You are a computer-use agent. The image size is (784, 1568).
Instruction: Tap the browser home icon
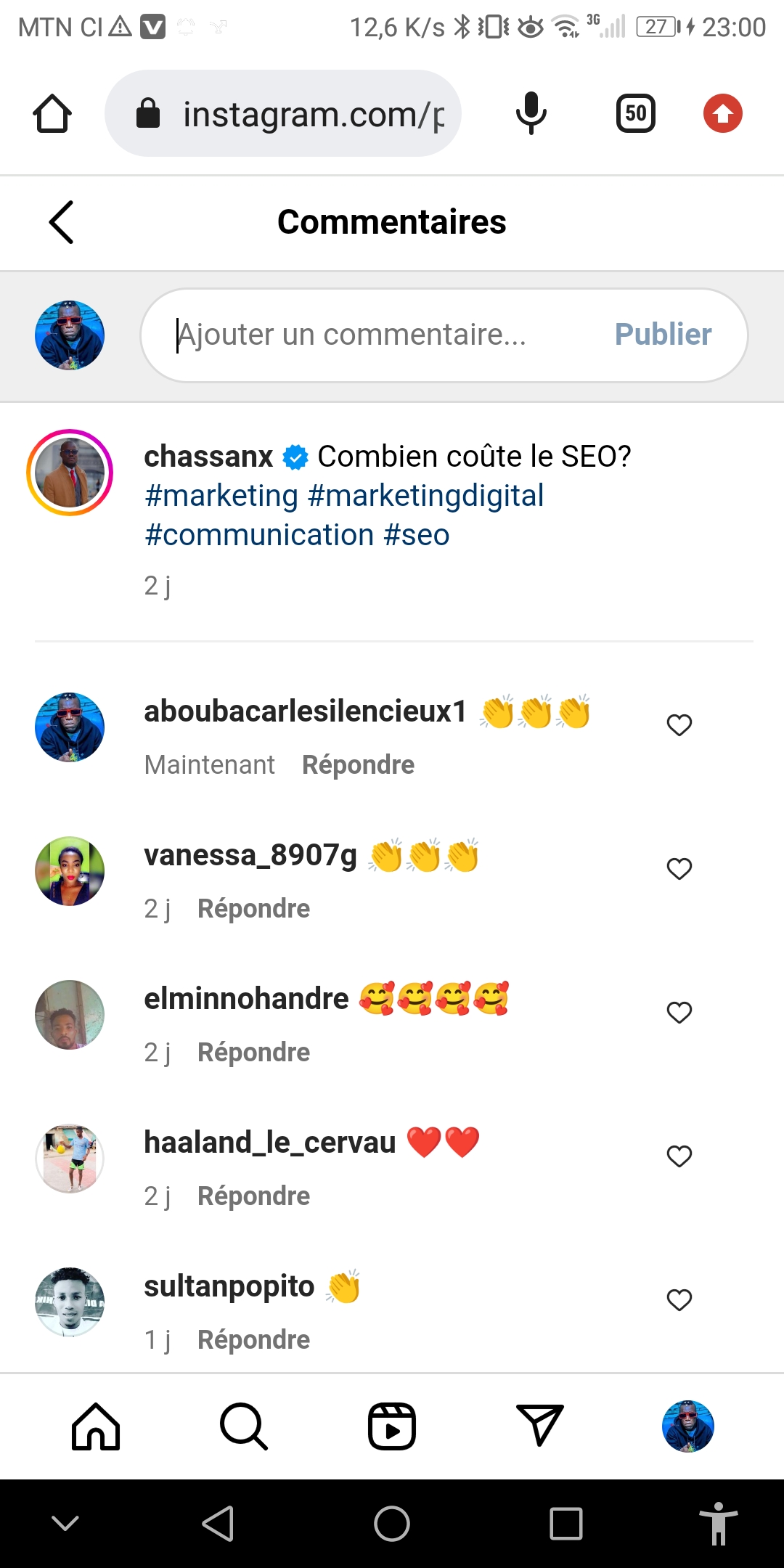pyautogui.click(x=52, y=114)
